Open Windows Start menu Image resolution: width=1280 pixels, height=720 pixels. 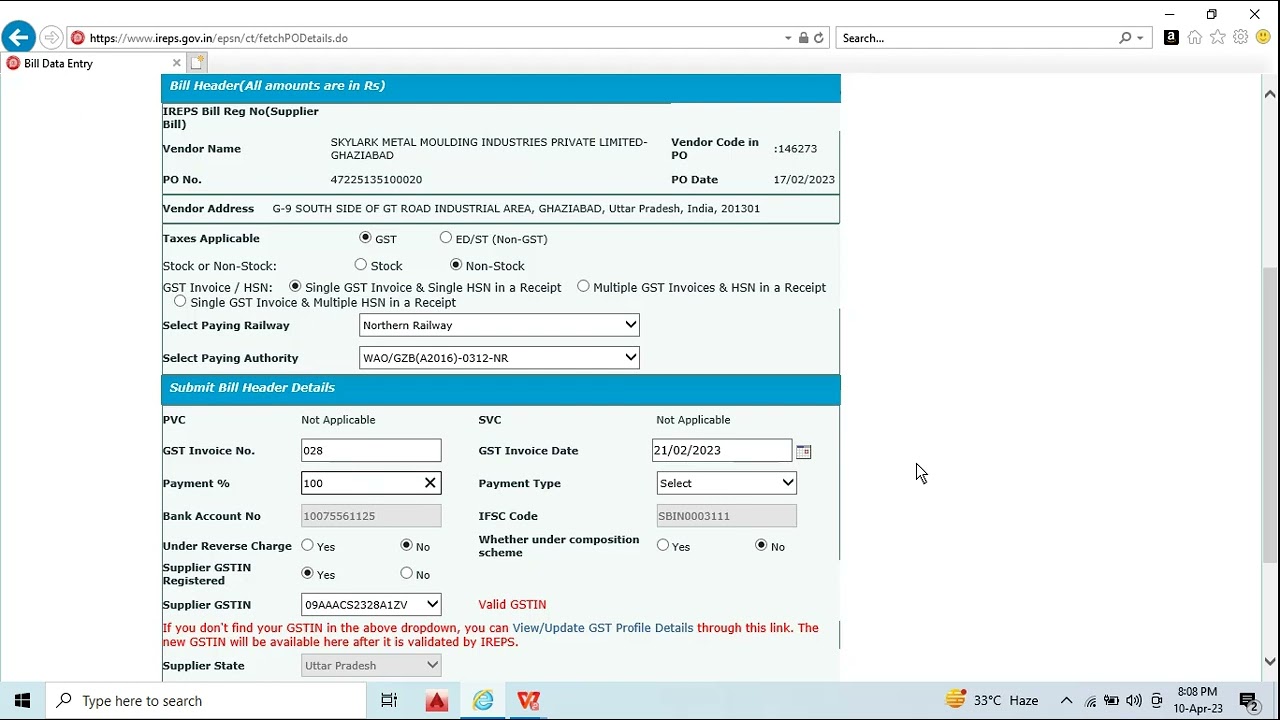(x=22, y=700)
